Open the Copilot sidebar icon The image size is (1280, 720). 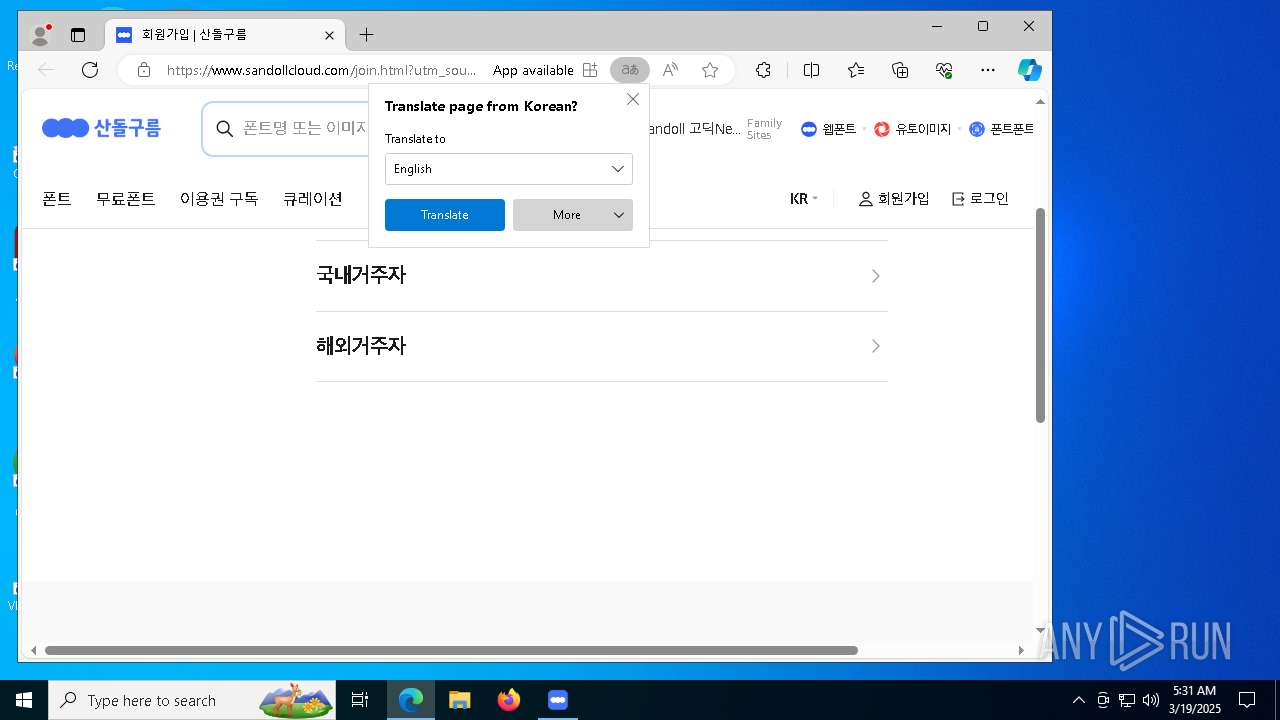point(1030,70)
